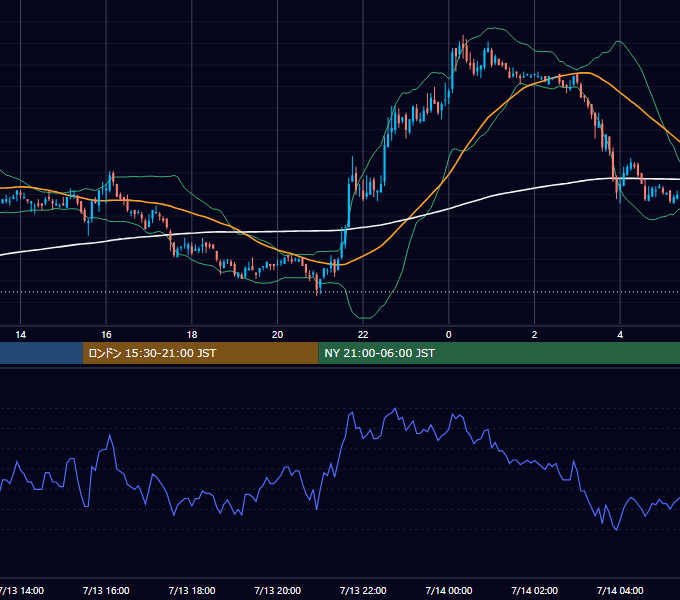Click the 7/13 18:00 date label
Image resolution: width=680 pixels, height=600 pixels.
click(x=192, y=590)
